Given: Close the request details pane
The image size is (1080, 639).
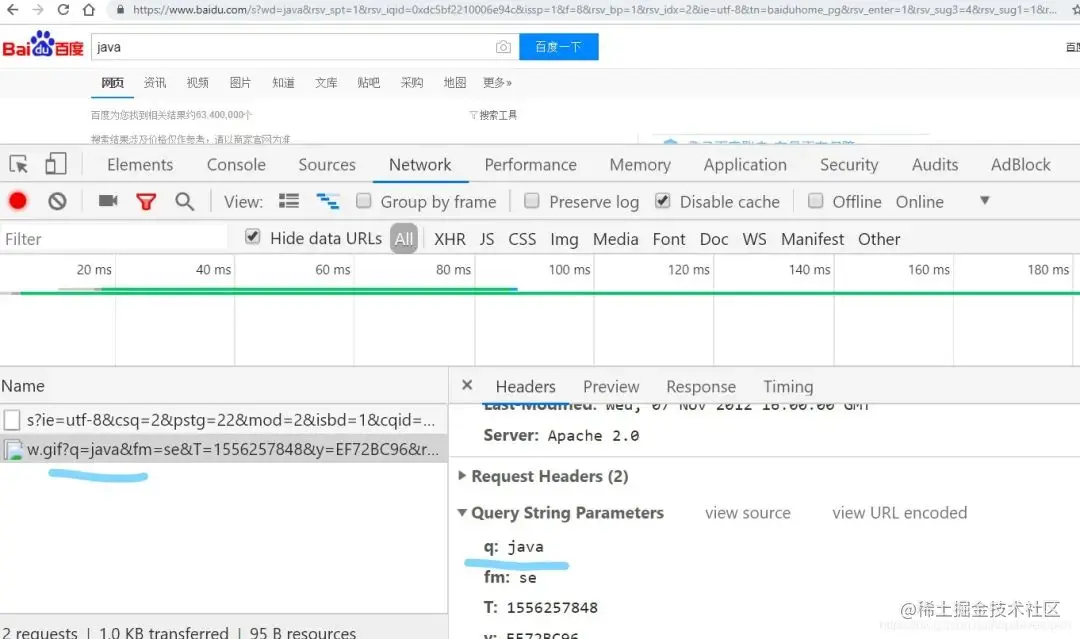Looking at the screenshot, I should 467,385.
